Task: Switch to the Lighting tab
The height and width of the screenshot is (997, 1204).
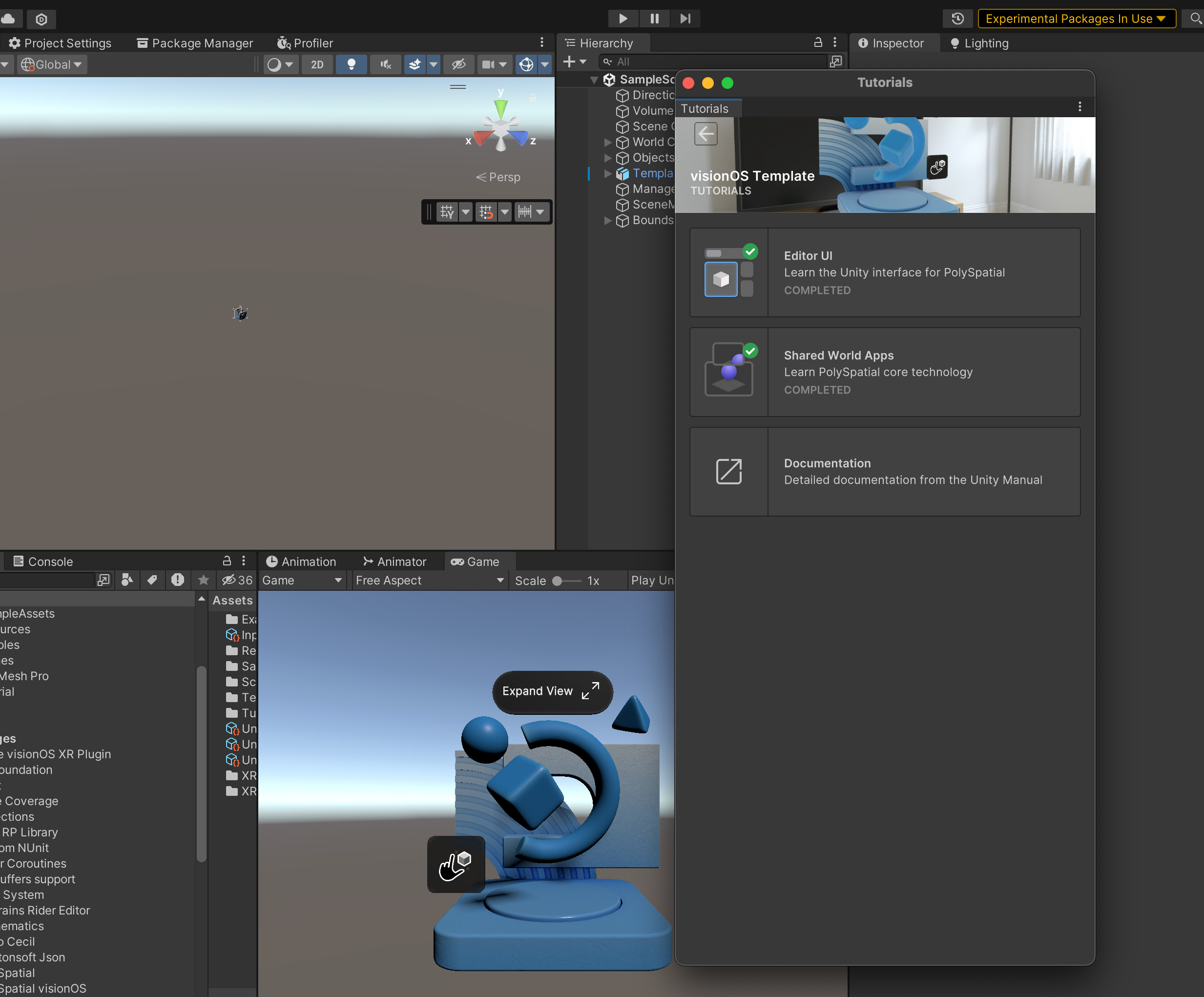Action: (x=979, y=43)
